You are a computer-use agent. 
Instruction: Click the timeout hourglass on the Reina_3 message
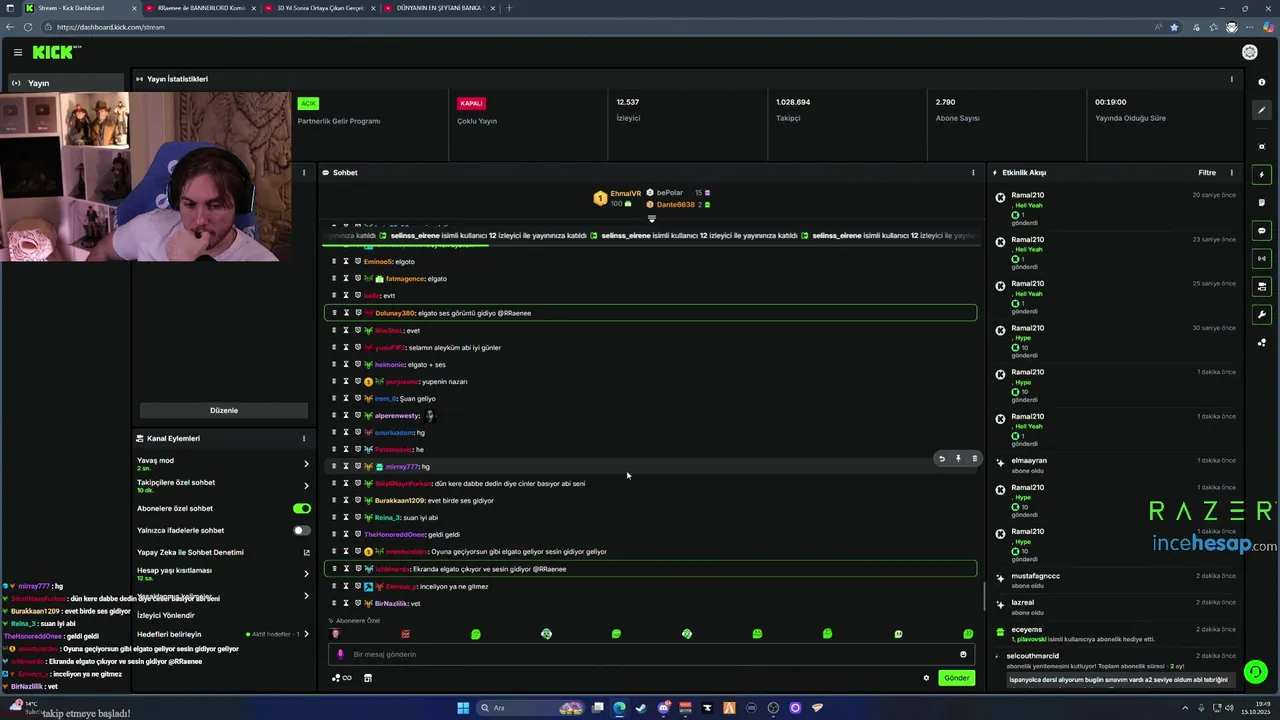346,518
